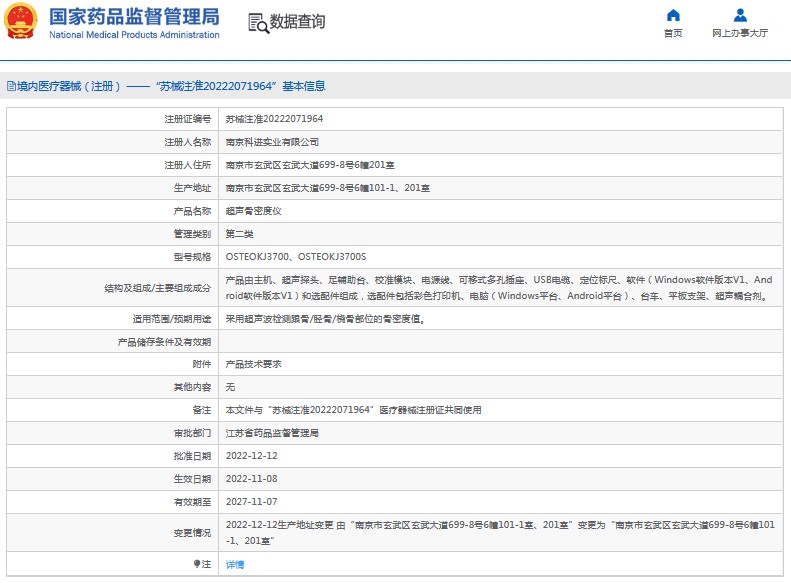Click the remark text 本文件与
791x583 pixels.
[353, 410]
